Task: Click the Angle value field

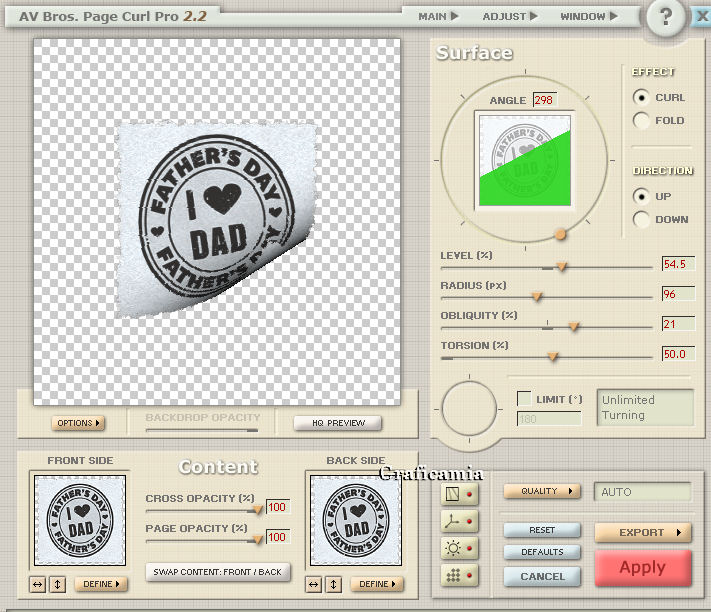Action: click(545, 100)
